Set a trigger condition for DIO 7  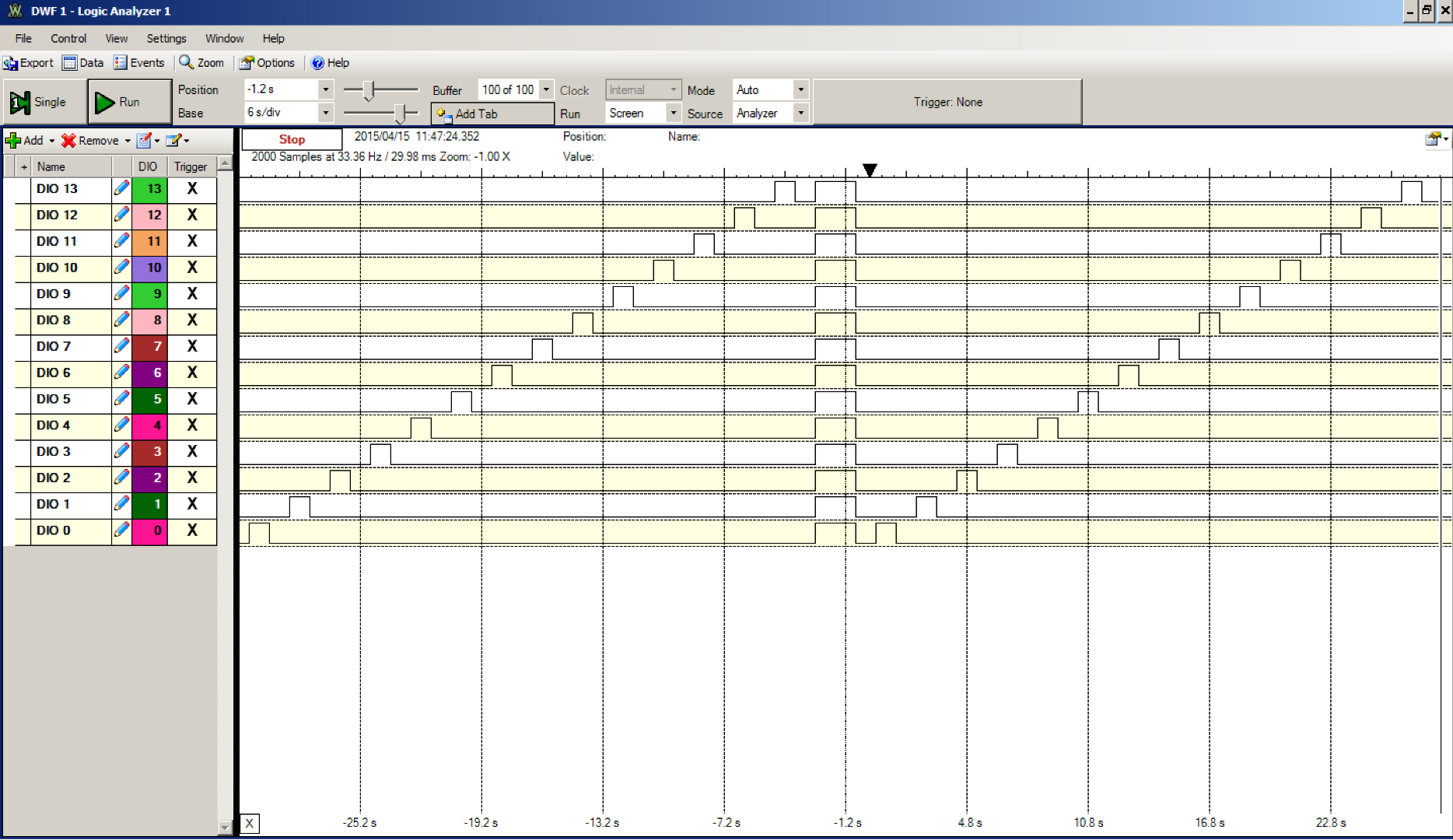pos(191,347)
